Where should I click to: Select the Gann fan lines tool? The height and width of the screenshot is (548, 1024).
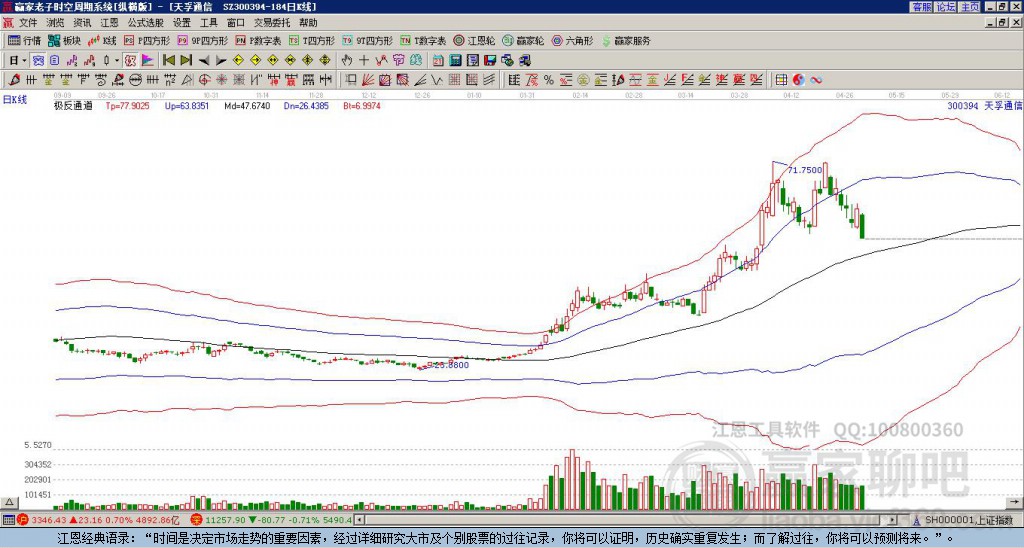[368, 80]
